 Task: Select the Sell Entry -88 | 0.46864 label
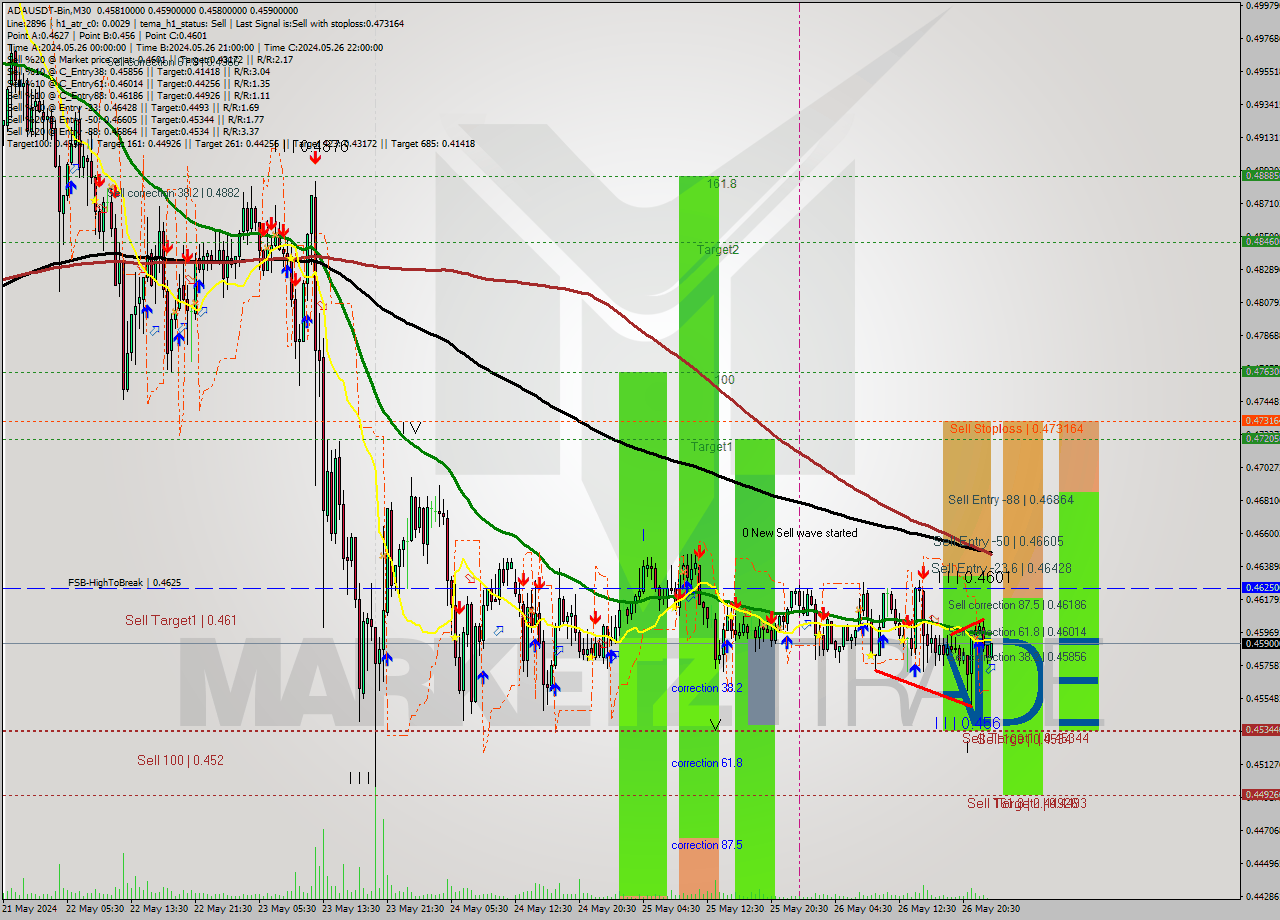click(1011, 499)
